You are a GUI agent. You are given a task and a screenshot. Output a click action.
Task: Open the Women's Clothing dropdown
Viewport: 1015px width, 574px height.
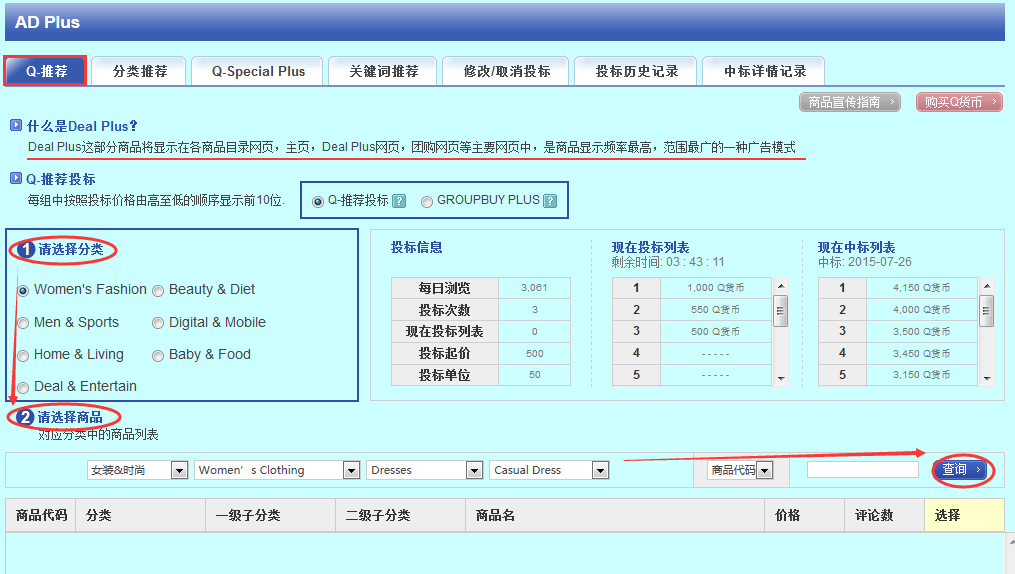point(277,470)
